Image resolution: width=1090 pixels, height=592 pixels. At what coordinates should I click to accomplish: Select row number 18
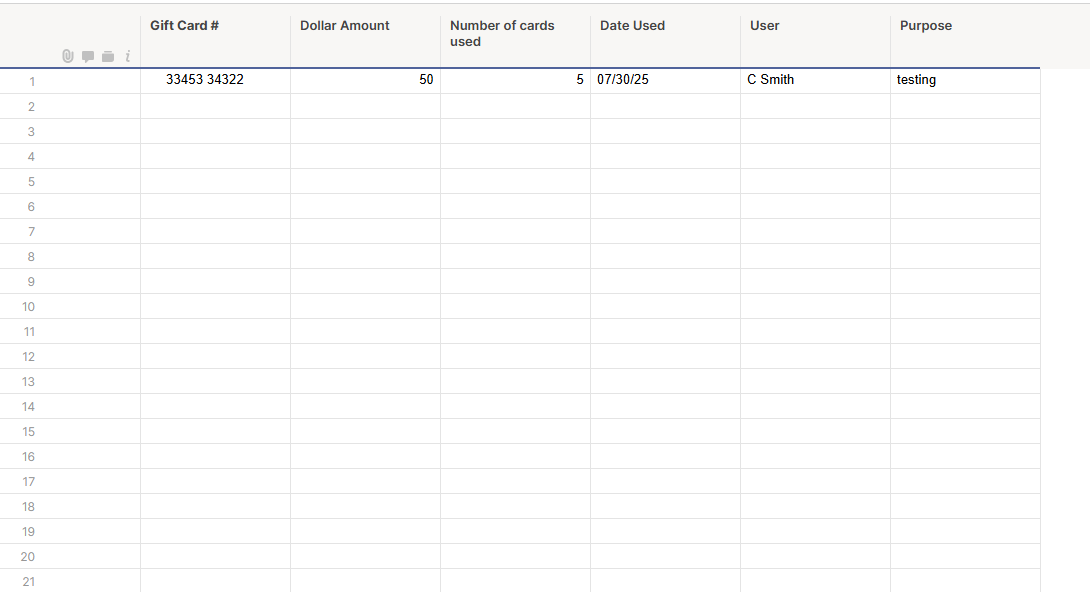point(29,507)
